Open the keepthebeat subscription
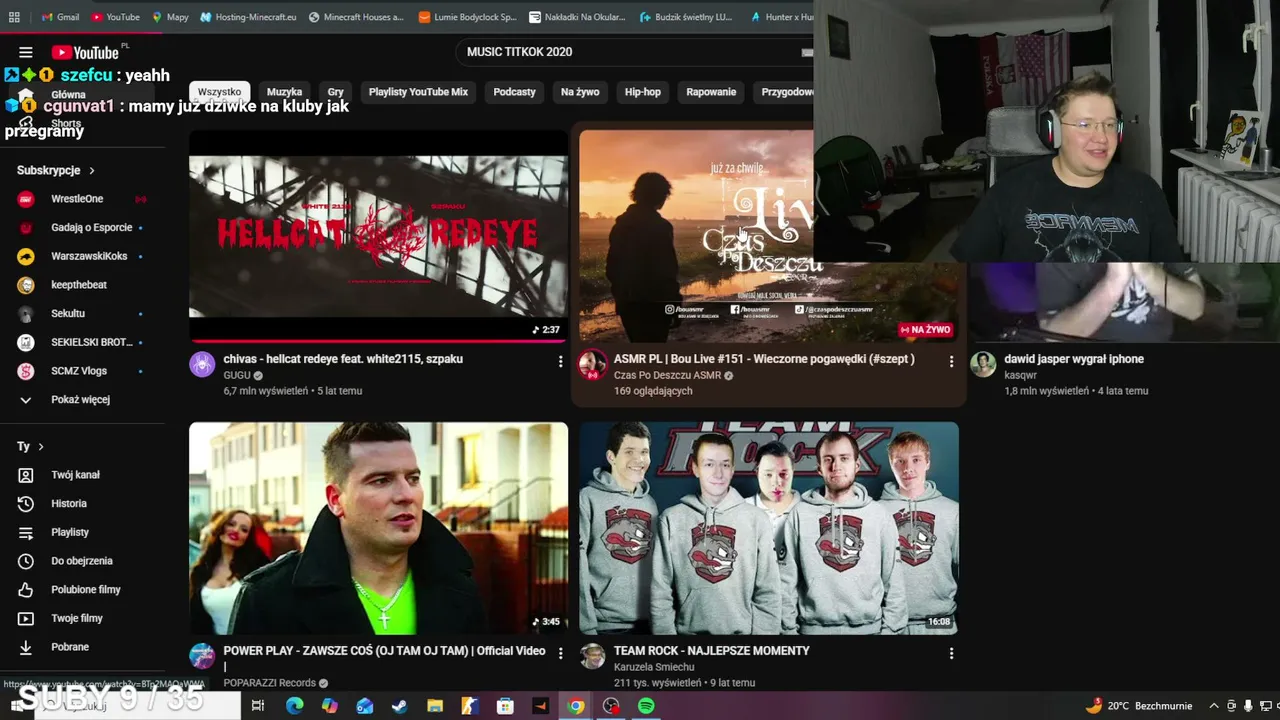Image resolution: width=1280 pixels, height=720 pixels. [80, 285]
